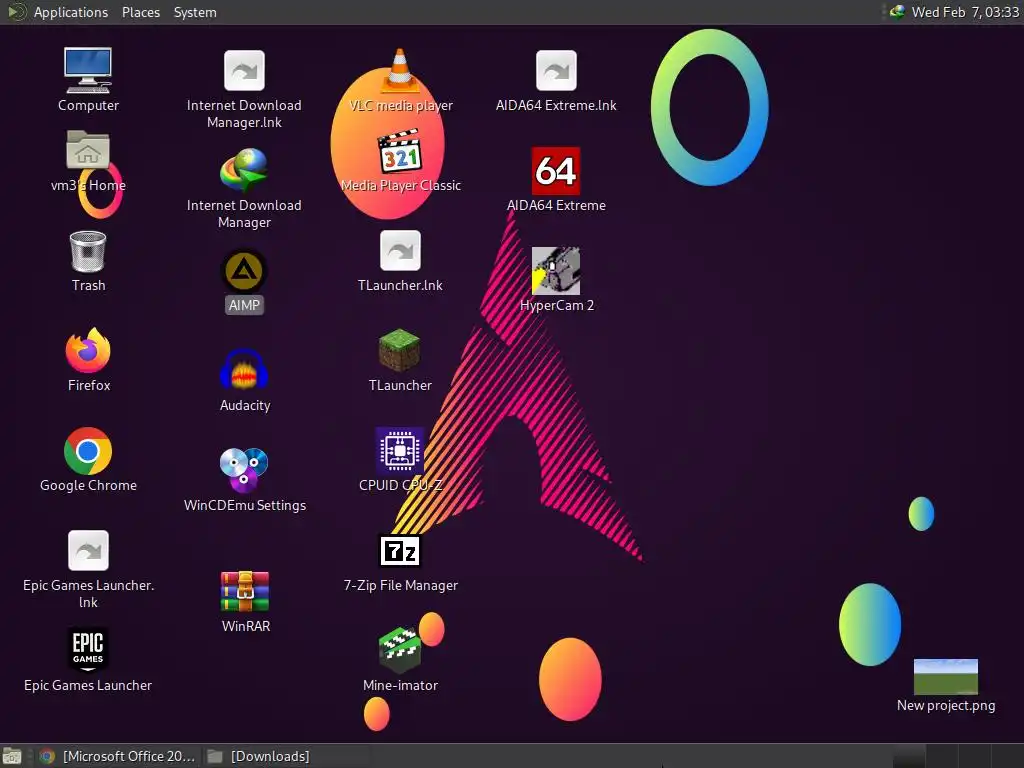Open the New project.png thumbnail
The height and width of the screenshot is (768, 1024).
946,677
